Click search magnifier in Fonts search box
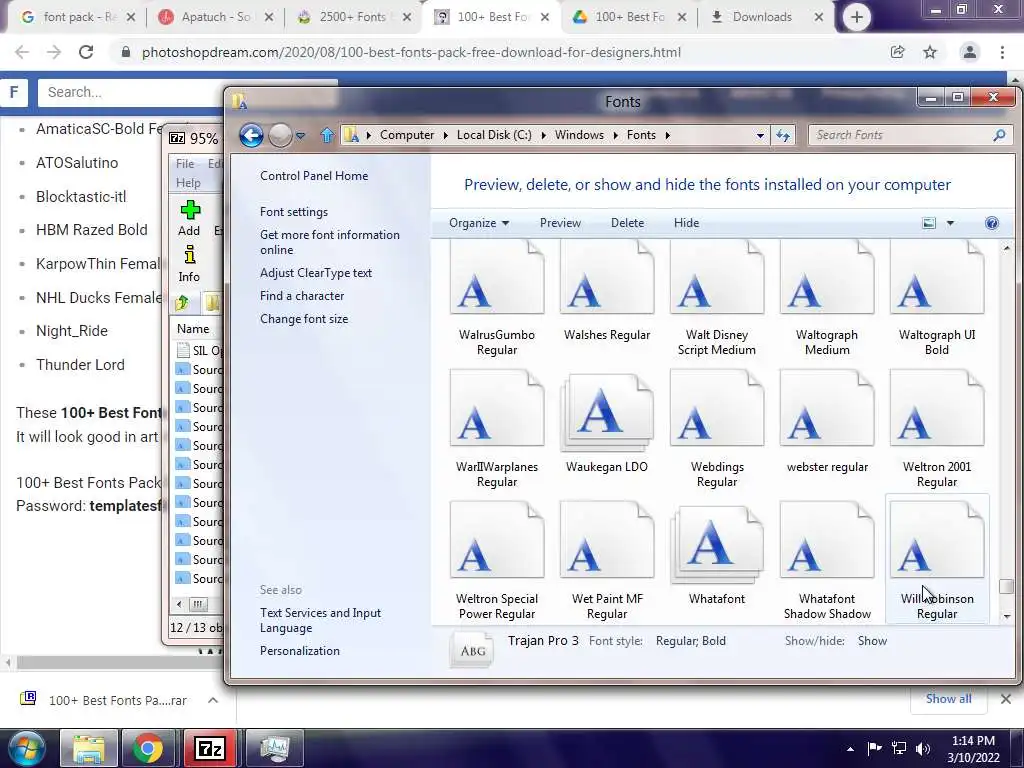Image resolution: width=1024 pixels, height=768 pixels. click(x=999, y=135)
